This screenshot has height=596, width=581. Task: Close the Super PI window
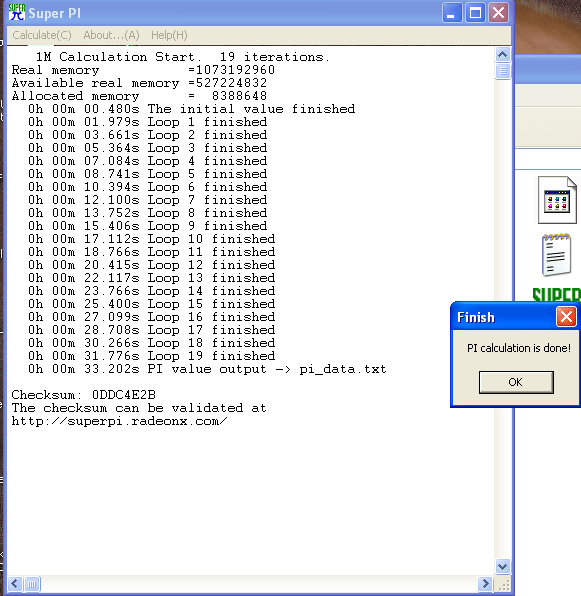point(499,13)
